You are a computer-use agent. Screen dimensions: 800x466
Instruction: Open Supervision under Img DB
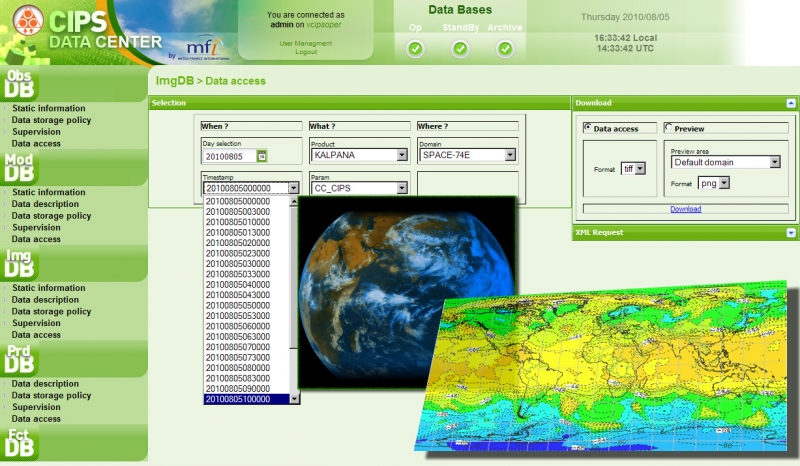tap(36, 323)
